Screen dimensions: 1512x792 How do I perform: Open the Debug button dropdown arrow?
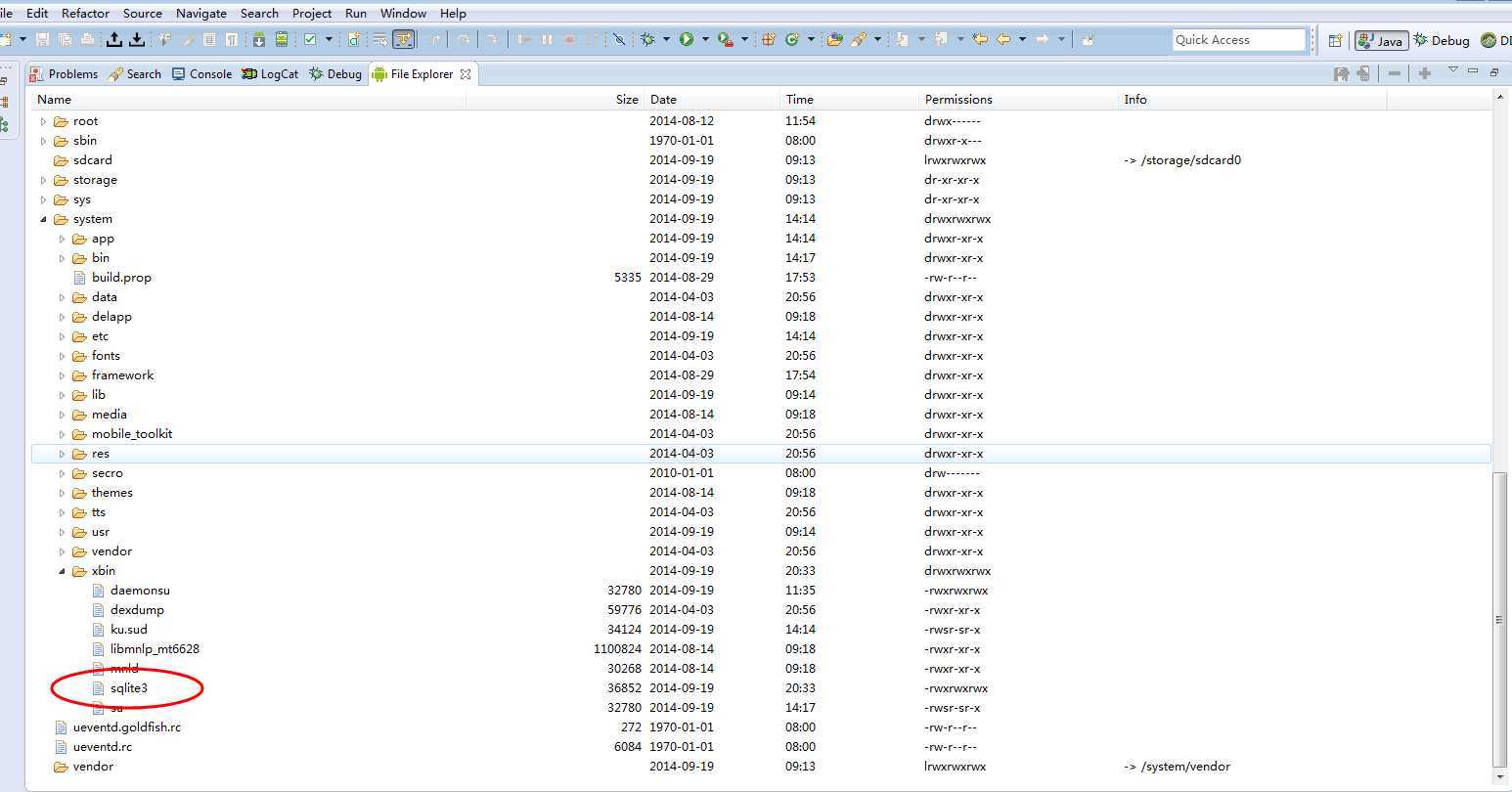pos(666,40)
